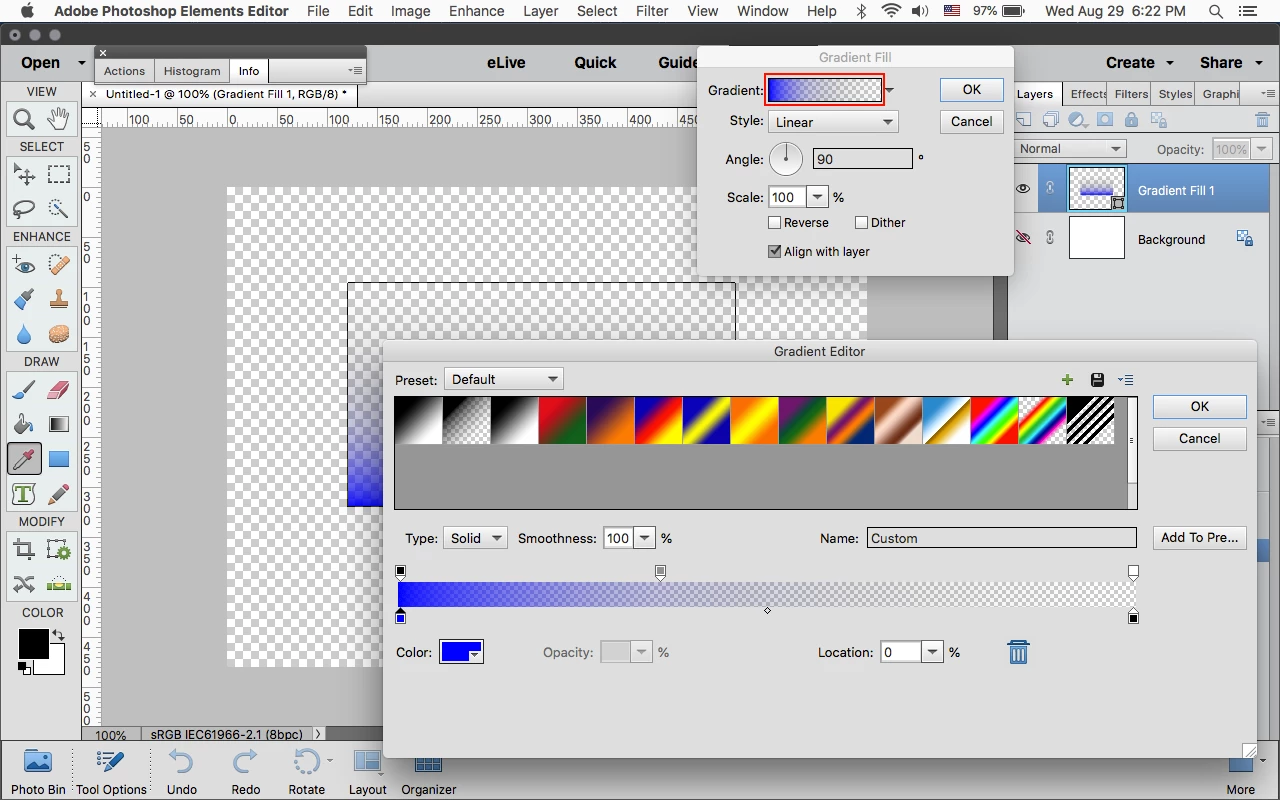Select the Content-Aware Move tool
This screenshot has height=800, width=1280.
pyautogui.click(x=24, y=584)
